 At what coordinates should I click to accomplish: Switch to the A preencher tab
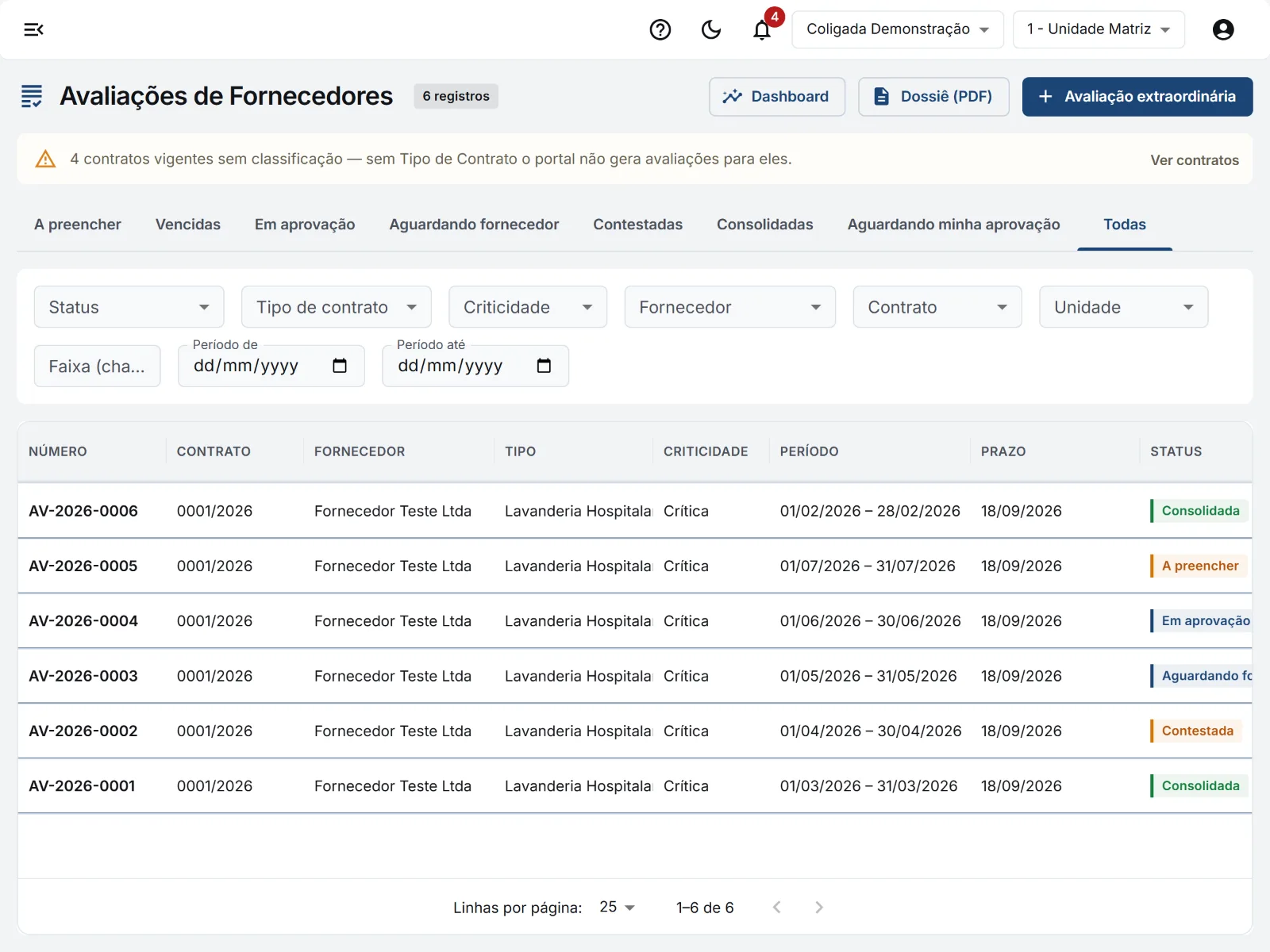(x=78, y=225)
